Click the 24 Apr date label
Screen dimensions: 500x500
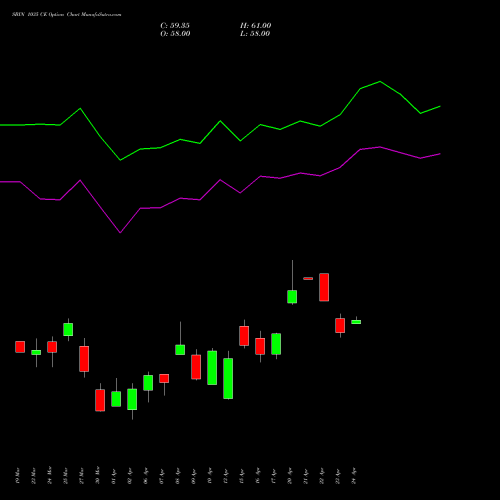click(x=354, y=476)
